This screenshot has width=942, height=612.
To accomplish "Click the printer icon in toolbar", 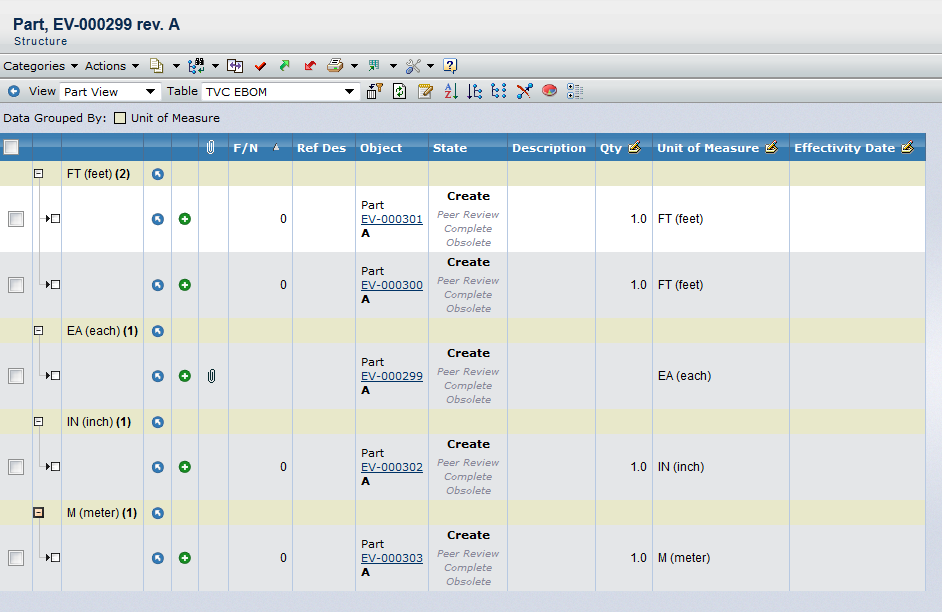I will point(336,66).
